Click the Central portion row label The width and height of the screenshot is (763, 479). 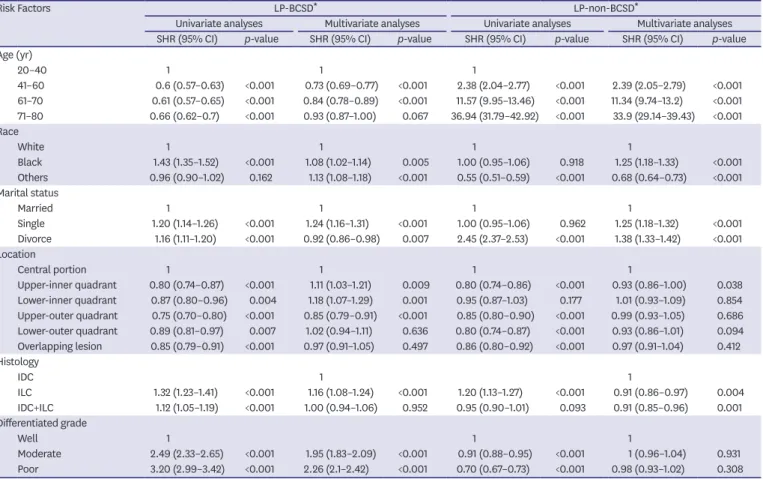click(52, 270)
